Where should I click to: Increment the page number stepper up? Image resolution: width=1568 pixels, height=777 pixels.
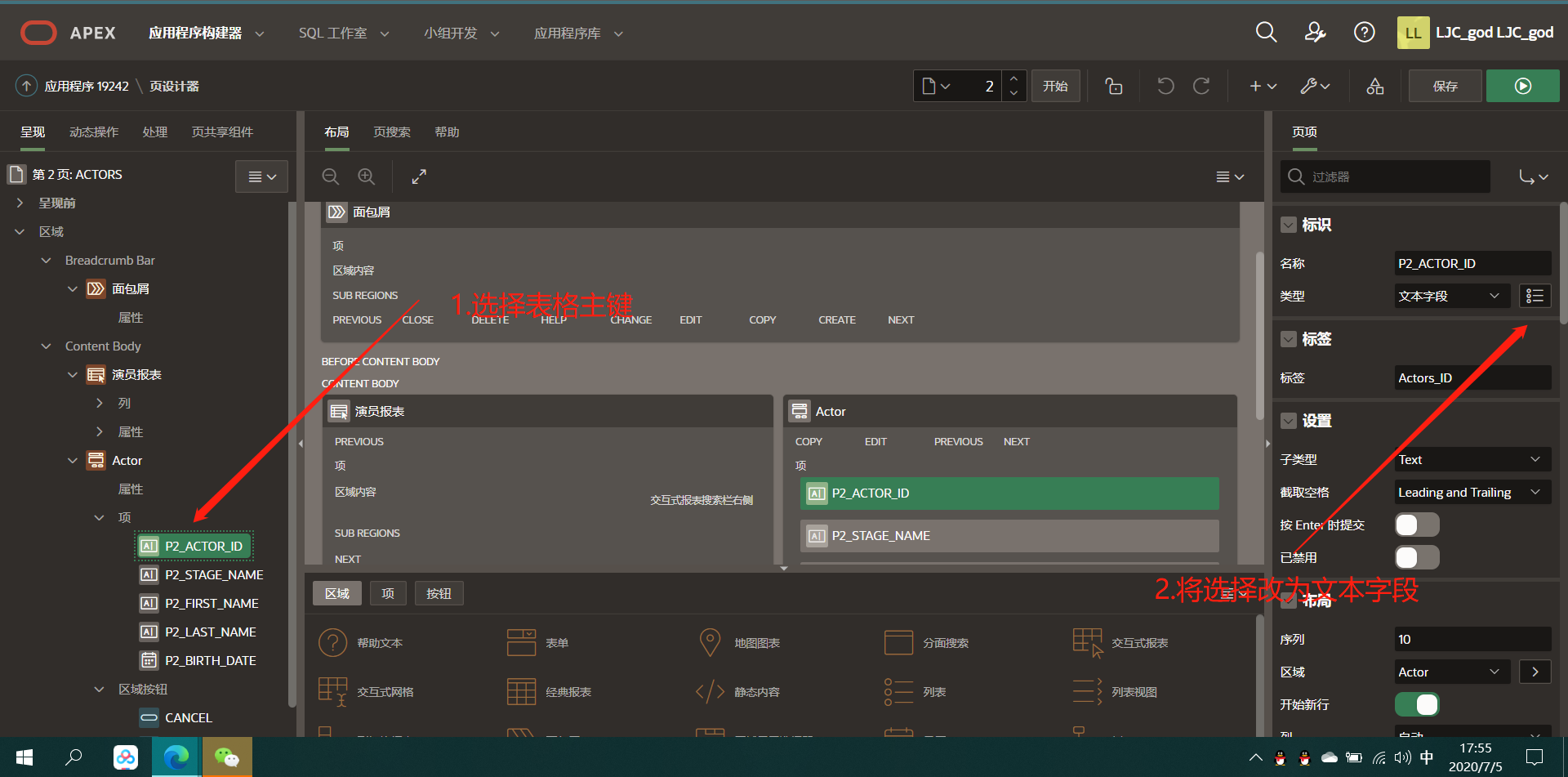click(1013, 78)
